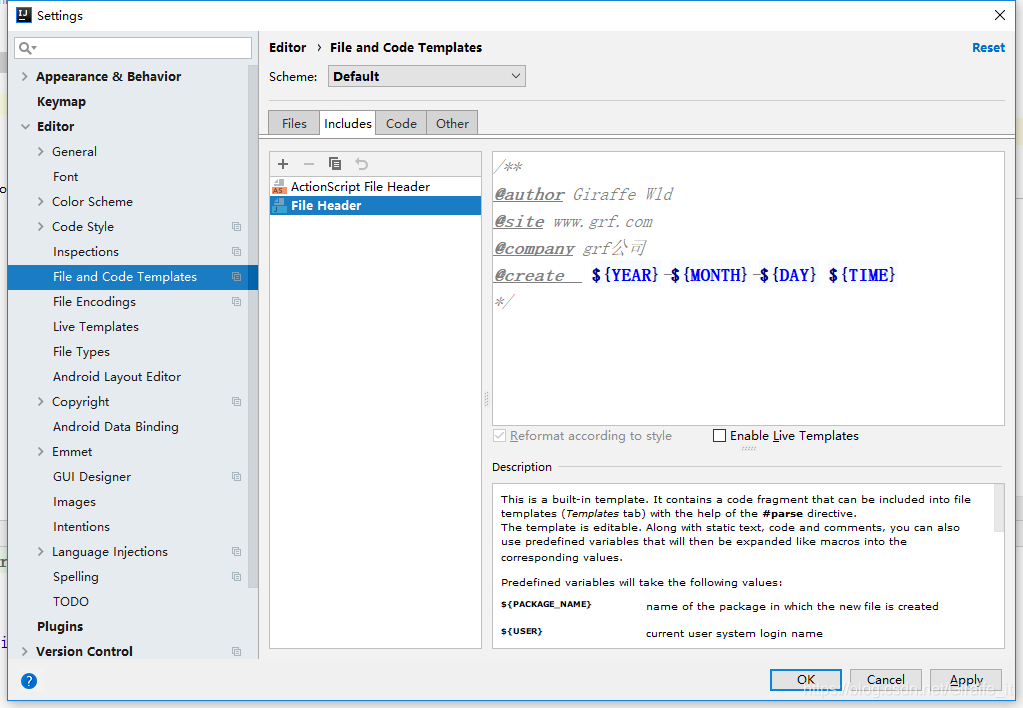Click project-level icon beside File and Code Templates
This screenshot has height=708, width=1023.
(x=236, y=277)
